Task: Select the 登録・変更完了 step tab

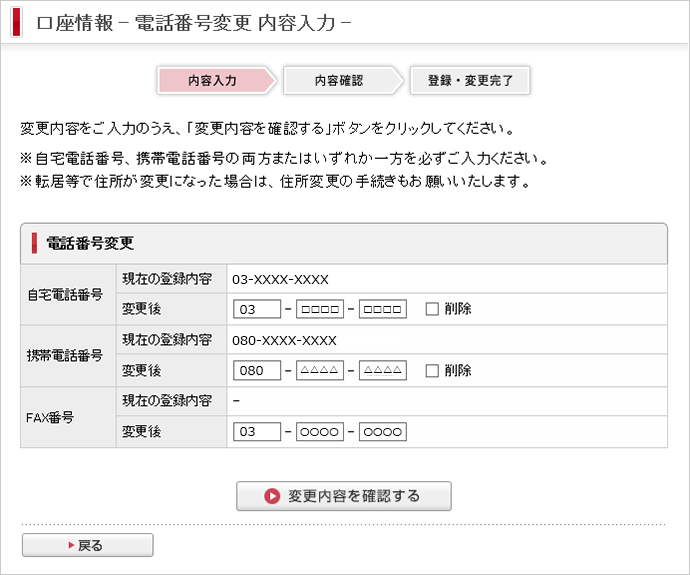Action: click(x=470, y=80)
